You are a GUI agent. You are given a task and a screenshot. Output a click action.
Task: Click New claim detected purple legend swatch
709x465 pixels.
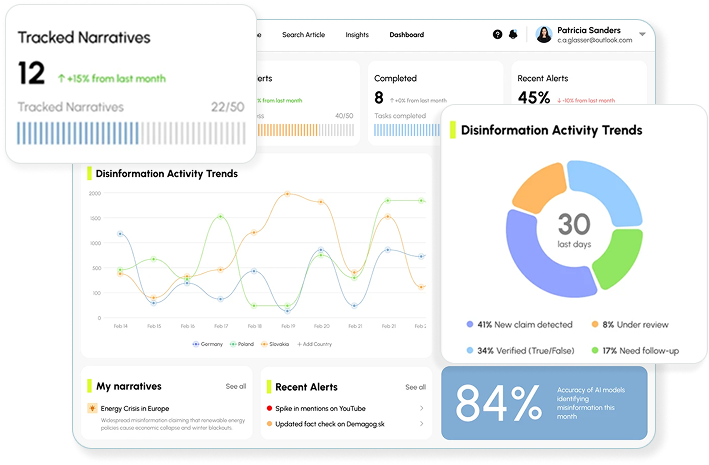[470, 325]
